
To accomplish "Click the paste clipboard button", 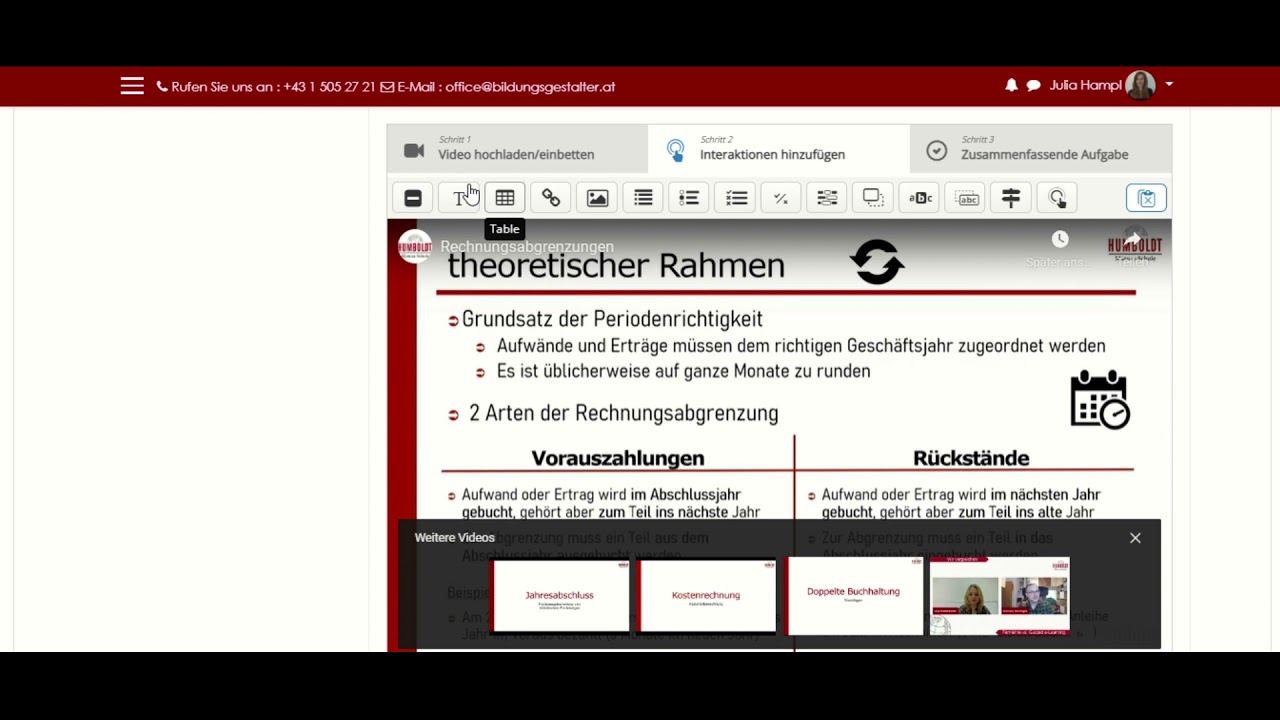I will pyautogui.click(x=1146, y=198).
